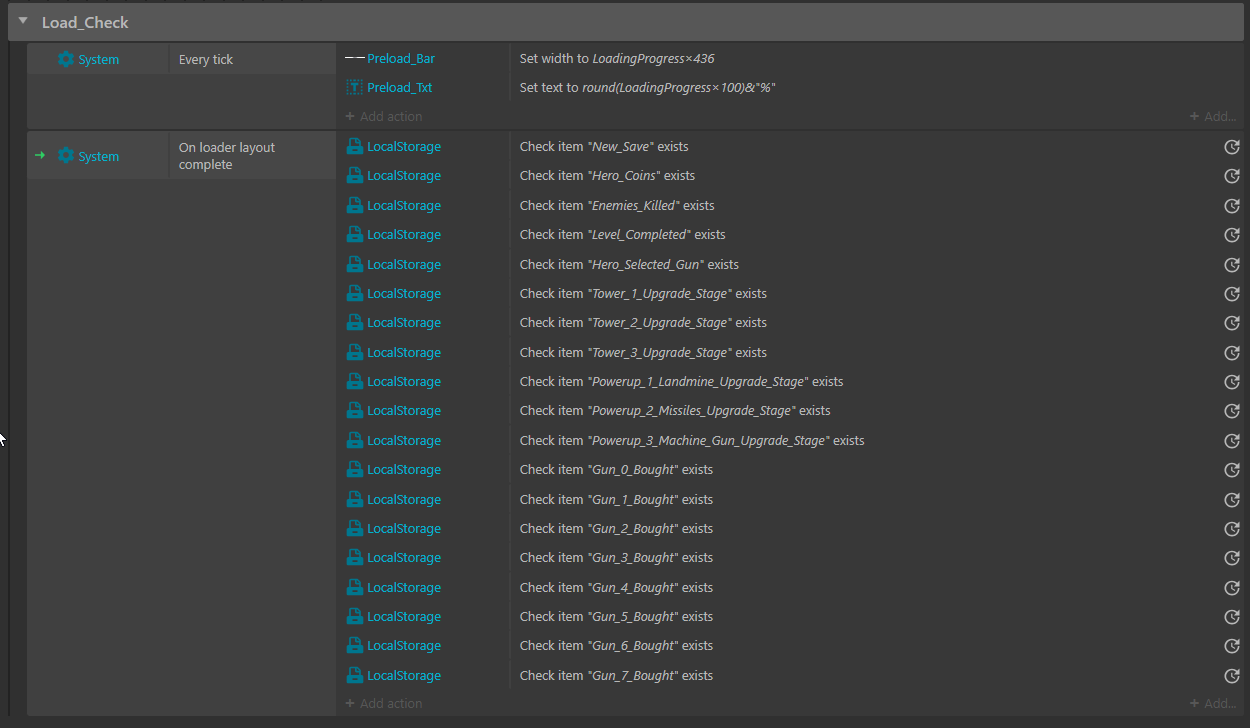1250x728 pixels.
Task: Click the async clock icon on the Gun_5_Bought row
Action: pos(1232,617)
